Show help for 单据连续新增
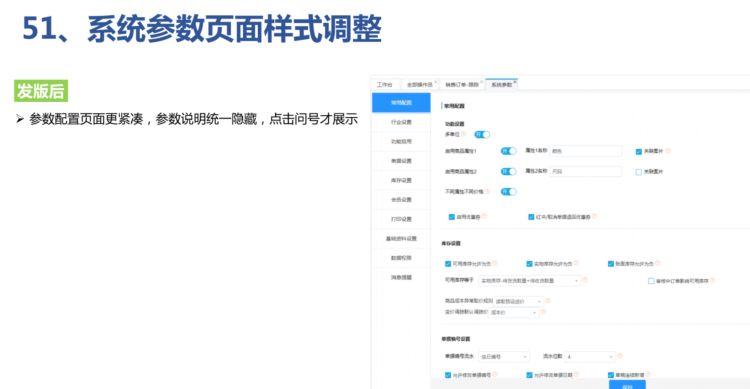The width and height of the screenshot is (750, 389). pos(648,374)
